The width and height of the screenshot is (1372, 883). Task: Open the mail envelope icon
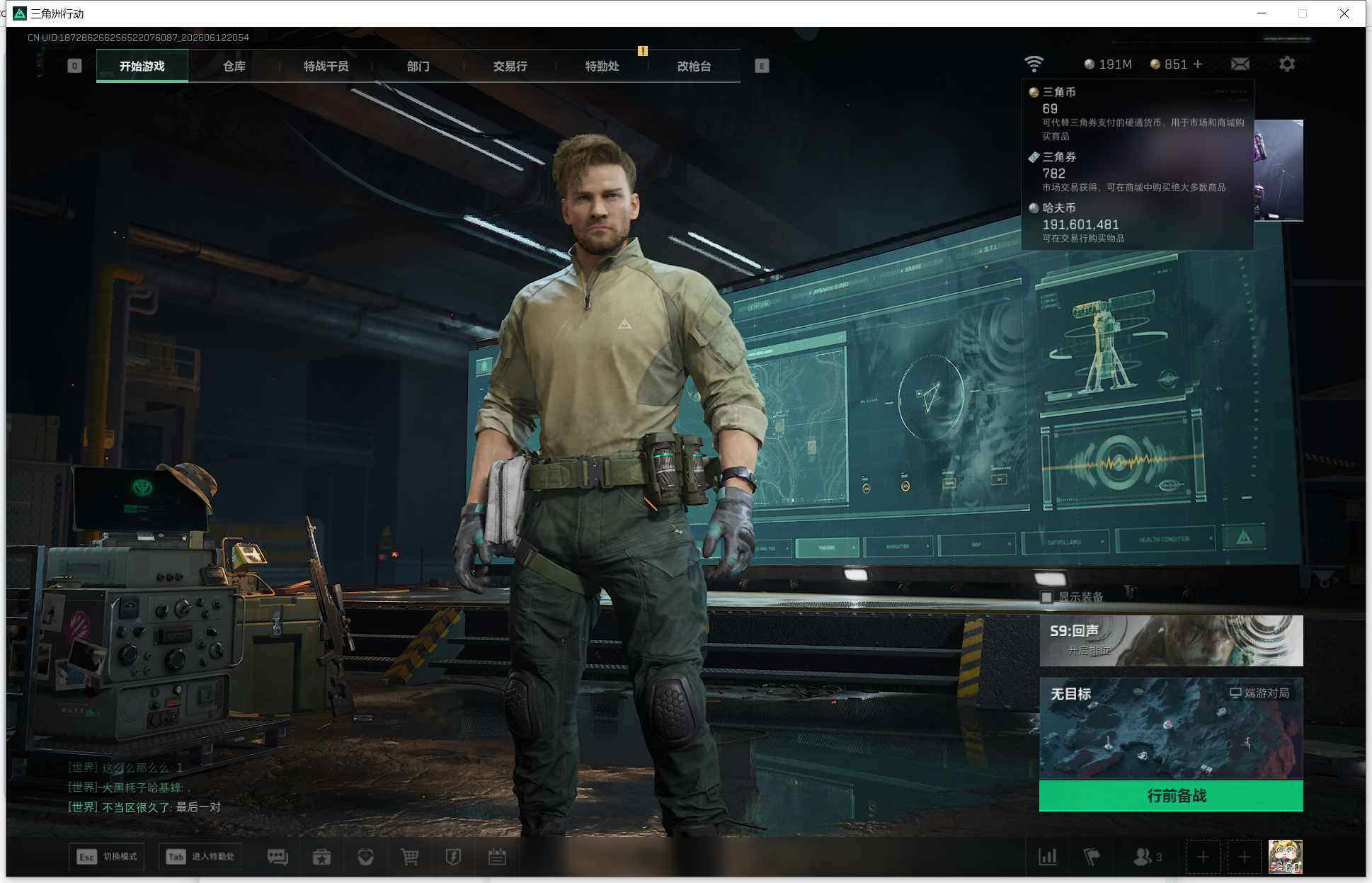(1240, 64)
